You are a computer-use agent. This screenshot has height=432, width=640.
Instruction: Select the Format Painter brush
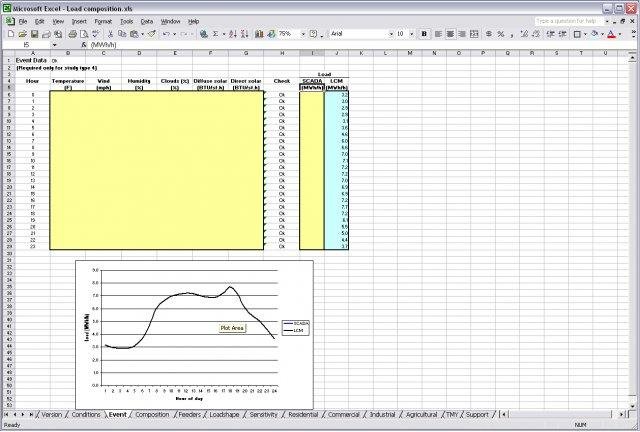pyautogui.click(x=151, y=34)
